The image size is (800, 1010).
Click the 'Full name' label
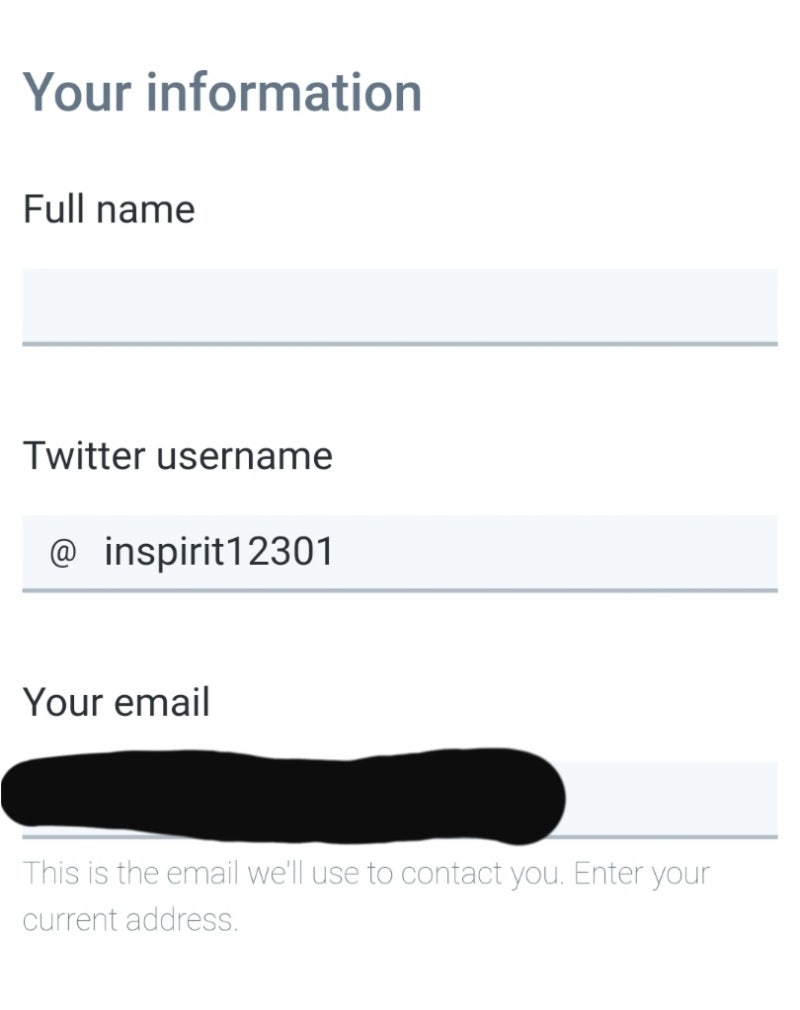click(x=108, y=210)
